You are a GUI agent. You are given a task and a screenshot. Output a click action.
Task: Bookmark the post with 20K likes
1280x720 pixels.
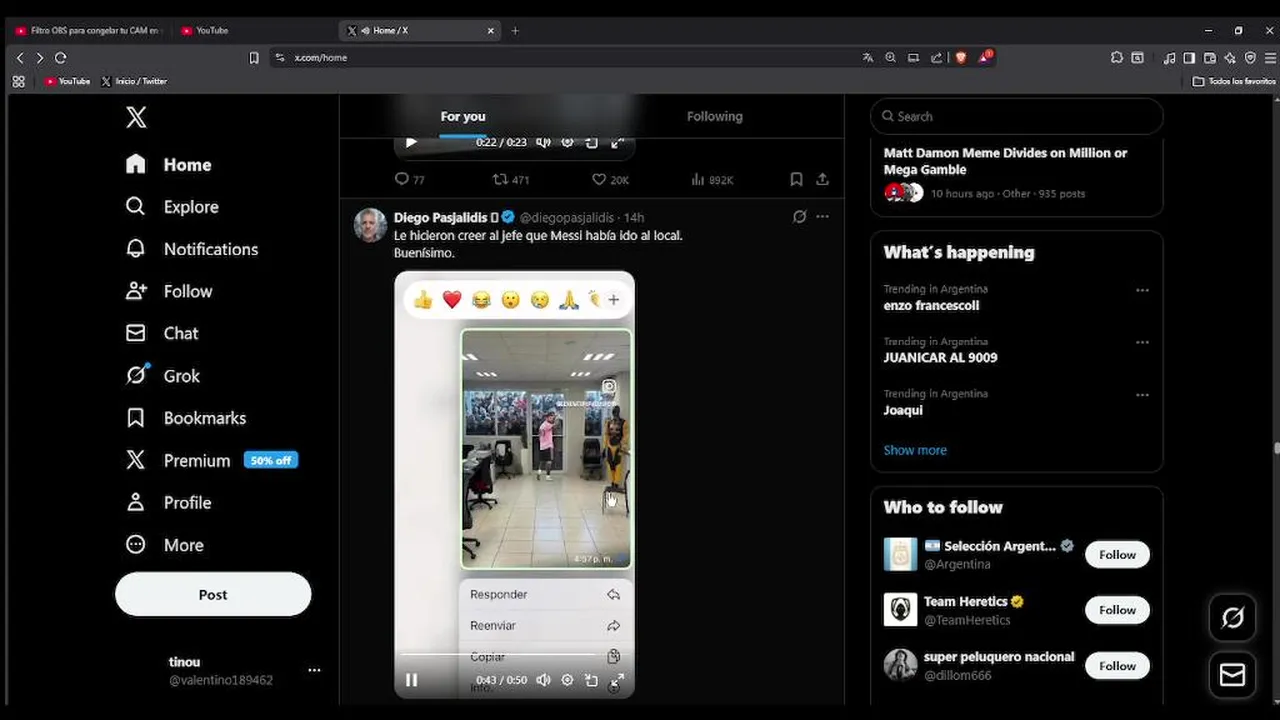coord(796,179)
